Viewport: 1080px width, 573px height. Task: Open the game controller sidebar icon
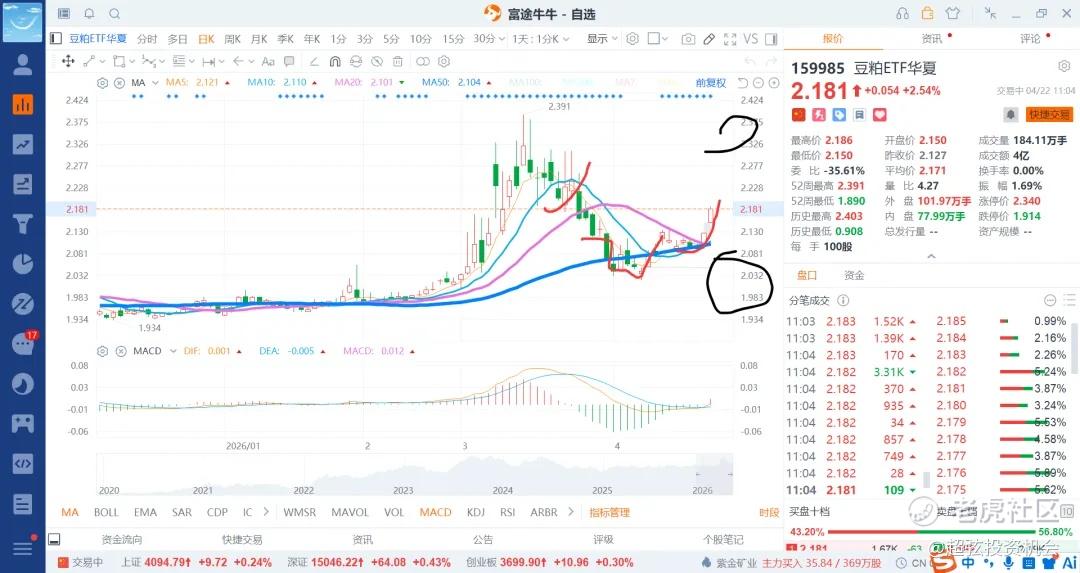[23, 423]
